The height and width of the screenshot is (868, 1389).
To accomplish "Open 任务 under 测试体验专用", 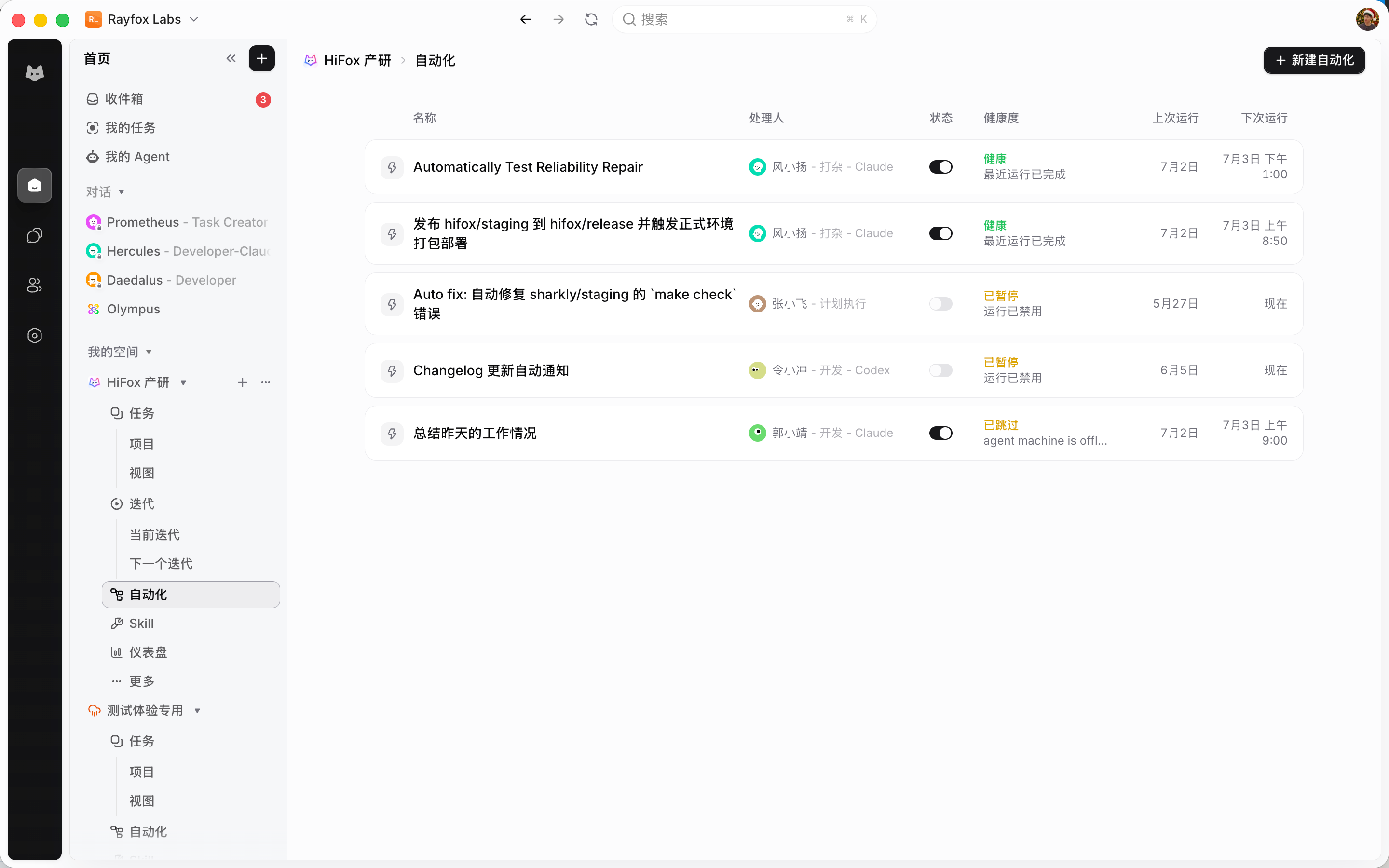I will pos(191,741).
